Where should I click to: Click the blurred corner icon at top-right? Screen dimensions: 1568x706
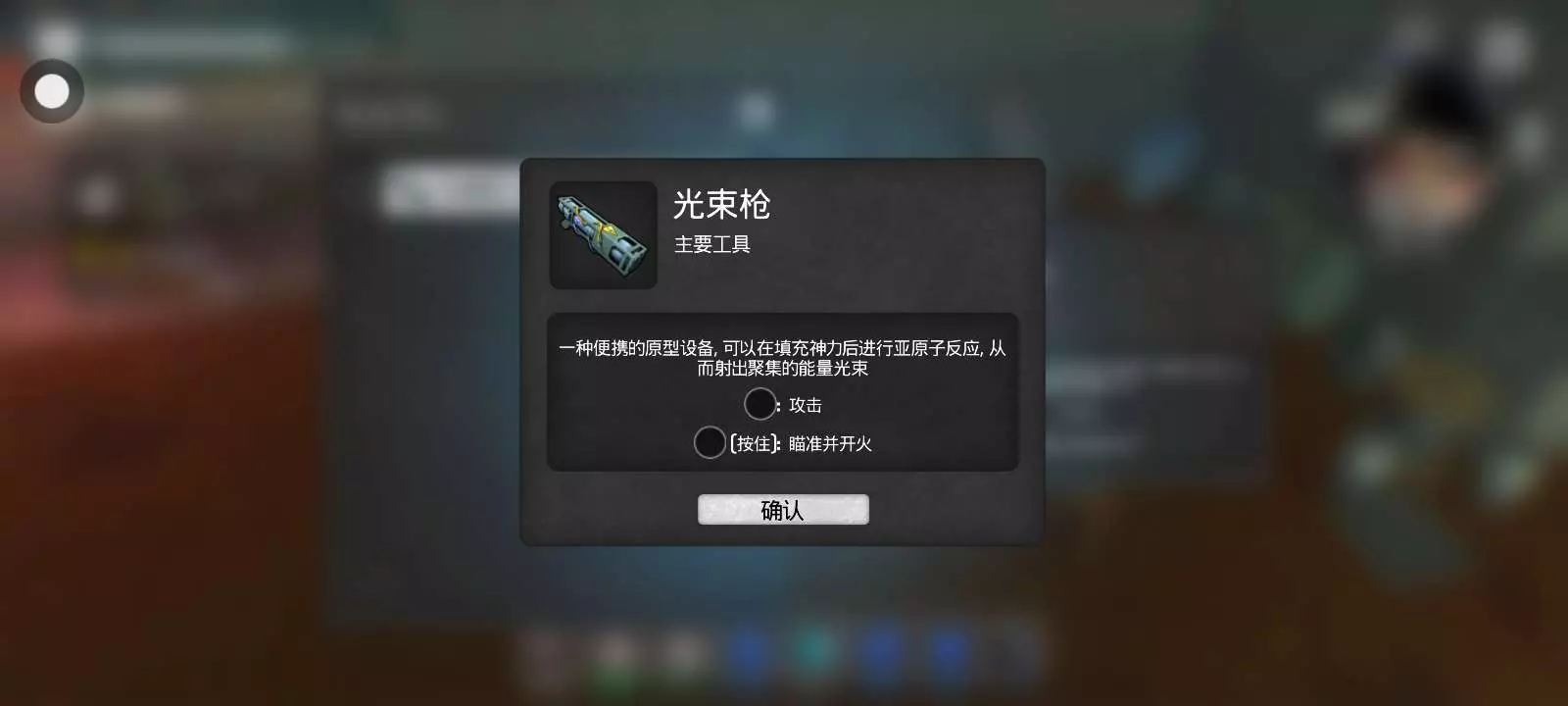pos(1504,46)
